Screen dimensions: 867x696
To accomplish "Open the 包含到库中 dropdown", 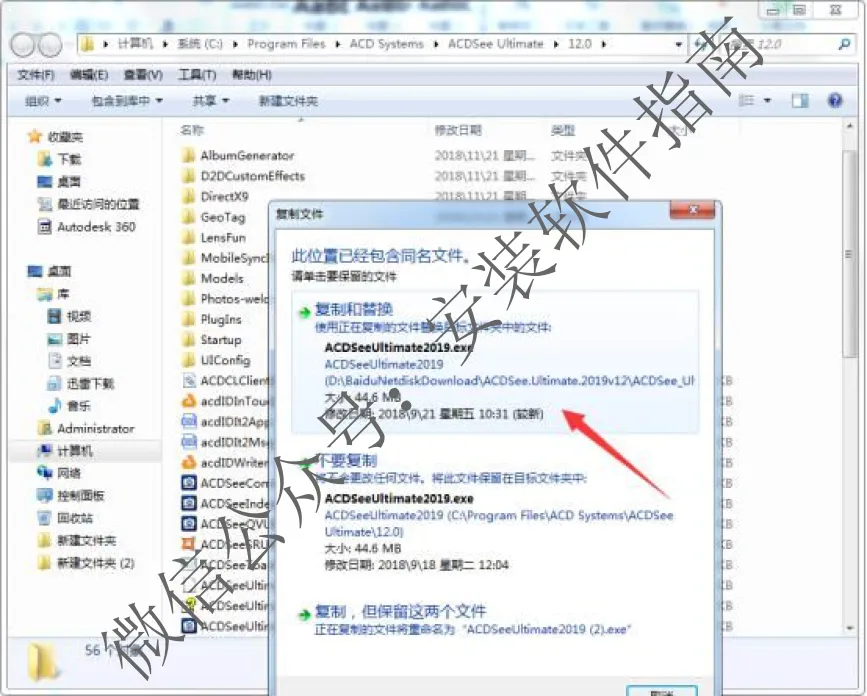I will 127,101.
